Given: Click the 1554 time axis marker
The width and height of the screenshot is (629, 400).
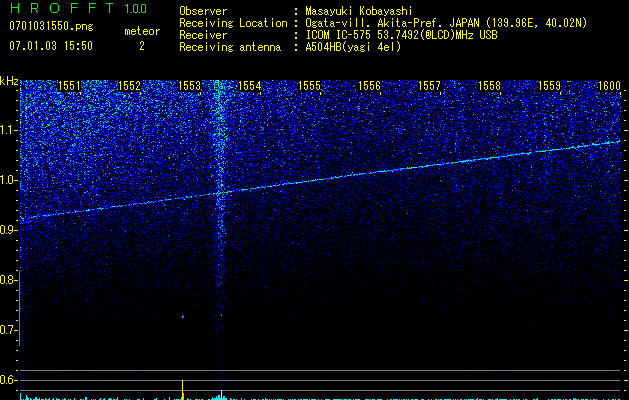Looking at the screenshot, I should [x=250, y=85].
